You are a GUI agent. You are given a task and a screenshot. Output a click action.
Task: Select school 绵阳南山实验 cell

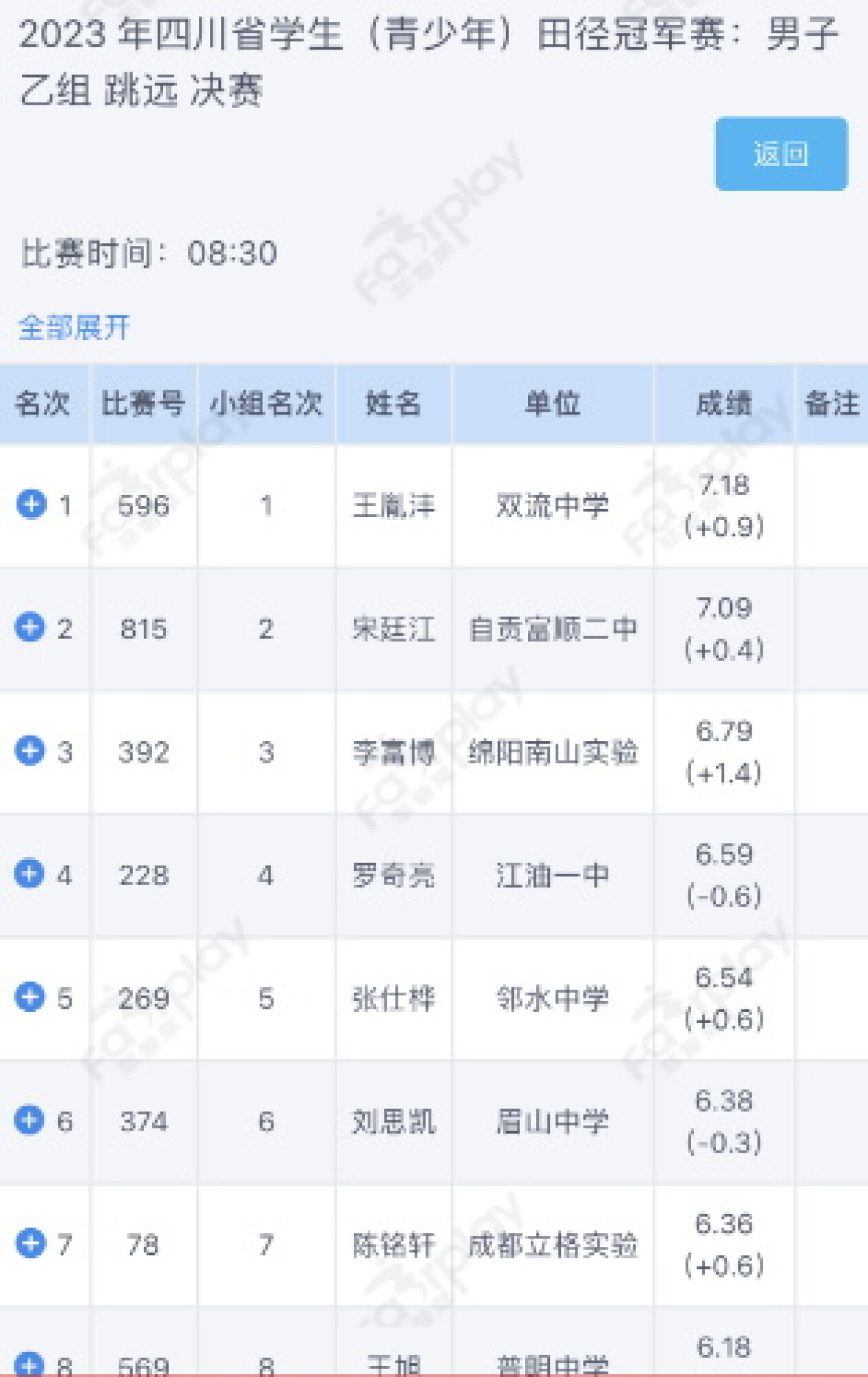click(x=553, y=753)
